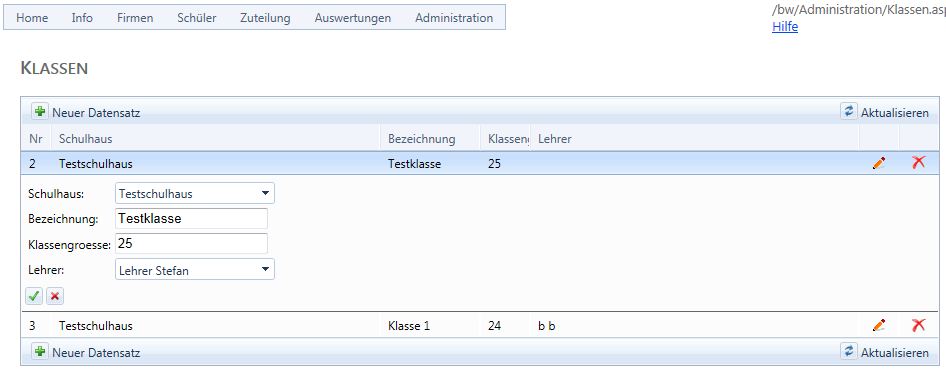Click top Neuer Datensatz label
This screenshot has height=371, width=946.
pos(96,113)
